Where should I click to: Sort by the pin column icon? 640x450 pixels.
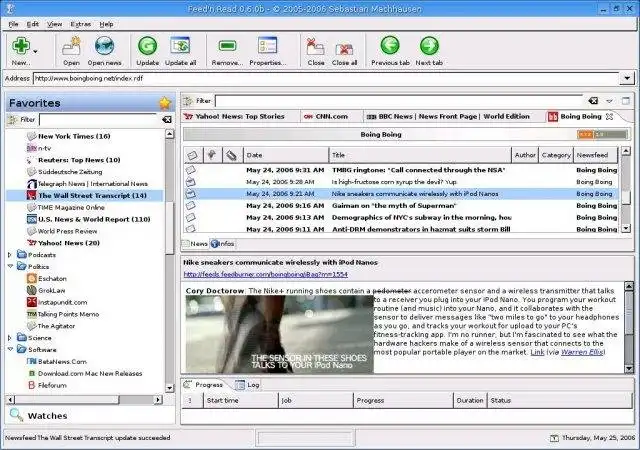[x=211, y=155]
